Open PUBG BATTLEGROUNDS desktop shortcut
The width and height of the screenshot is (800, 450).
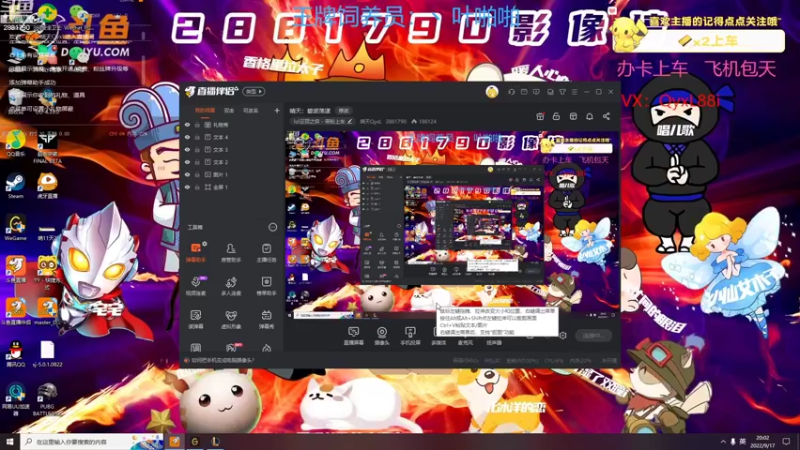click(47, 399)
